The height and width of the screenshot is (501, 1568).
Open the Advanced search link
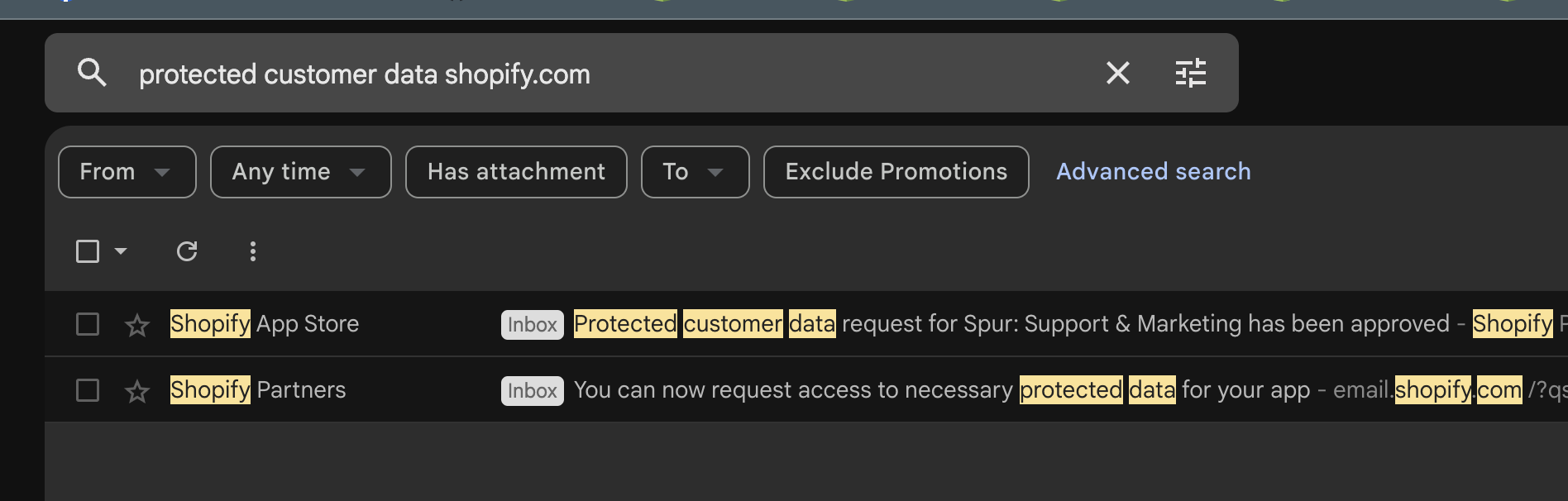1153,172
